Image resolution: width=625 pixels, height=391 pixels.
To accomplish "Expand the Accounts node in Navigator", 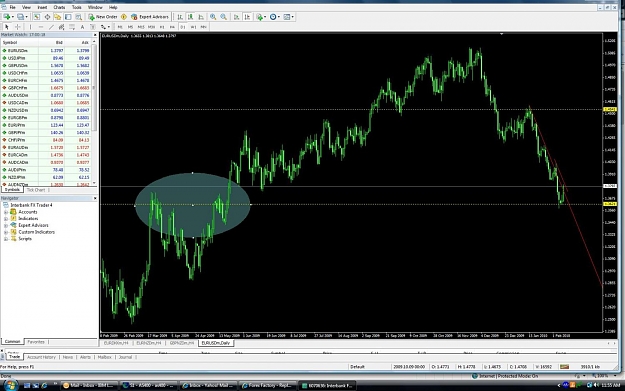I will tap(6, 212).
